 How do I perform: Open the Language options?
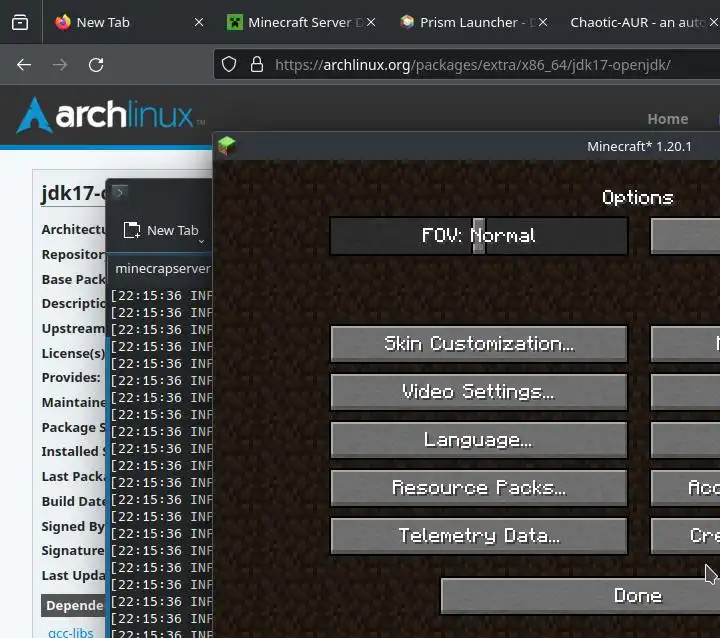point(478,440)
